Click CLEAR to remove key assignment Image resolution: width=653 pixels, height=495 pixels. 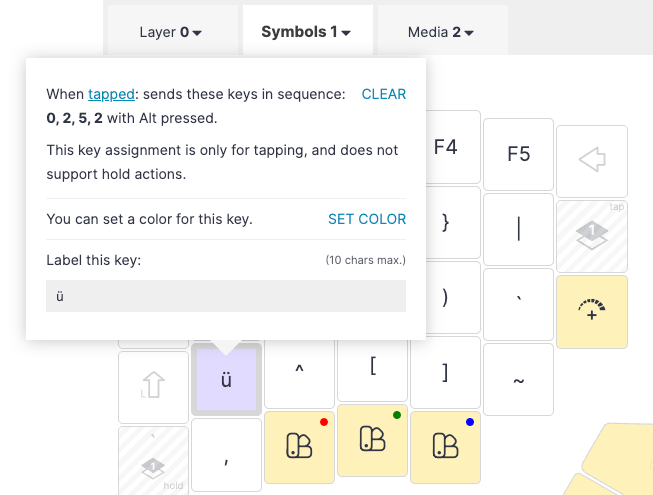tap(384, 94)
